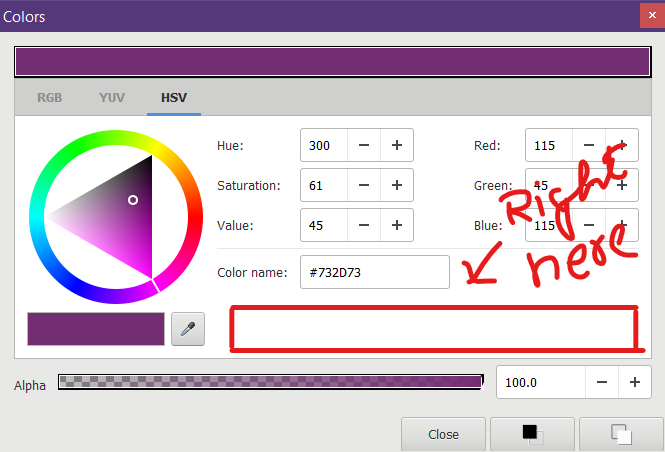Click the Close button
Viewport: 665px width, 452px height.
point(443,435)
